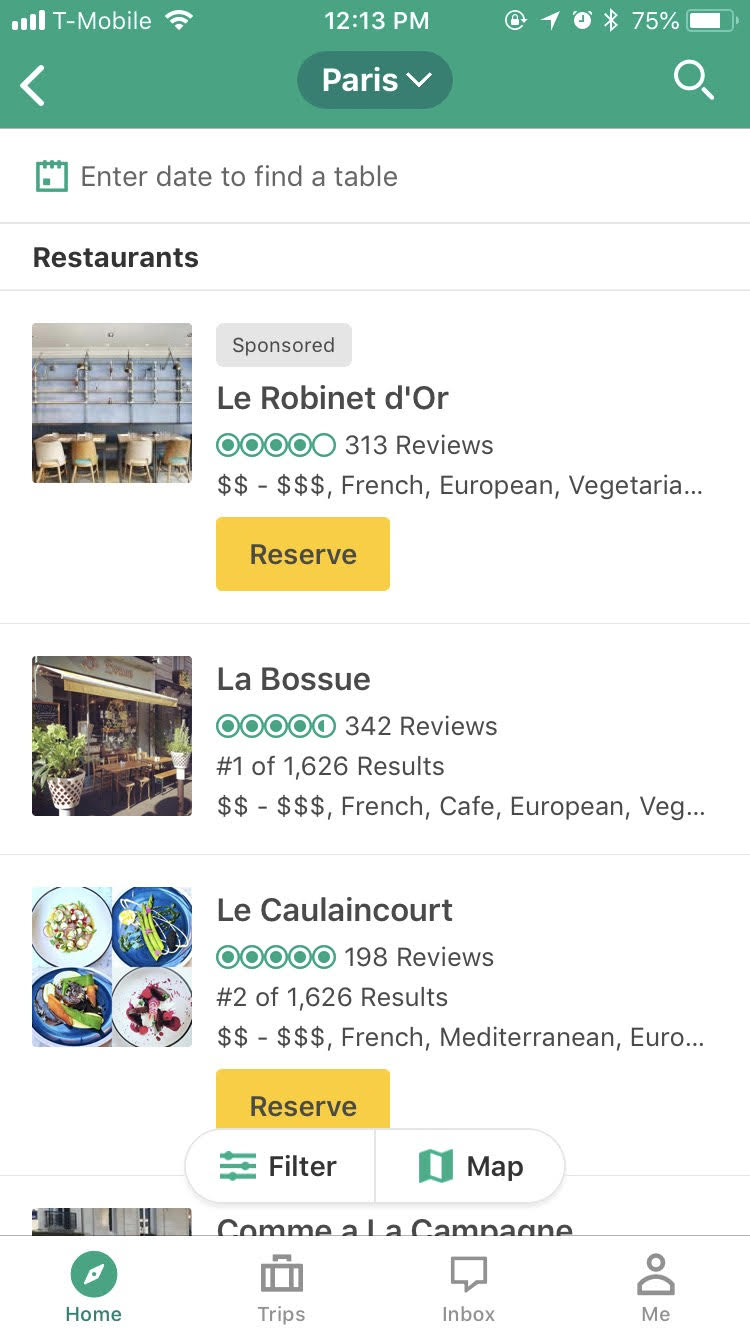Open Inbox speech bubble icon
This screenshot has height=1334, width=750.
pyautogui.click(x=468, y=1275)
